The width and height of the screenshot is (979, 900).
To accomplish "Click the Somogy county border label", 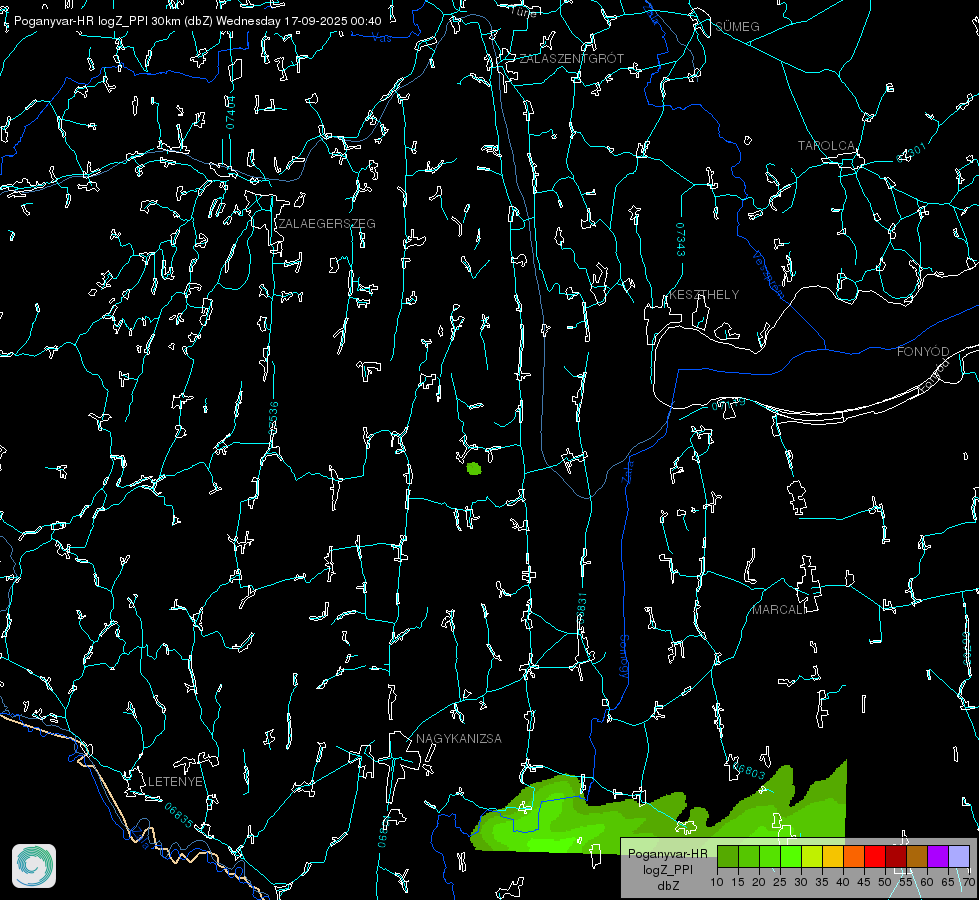I will coord(624,657).
